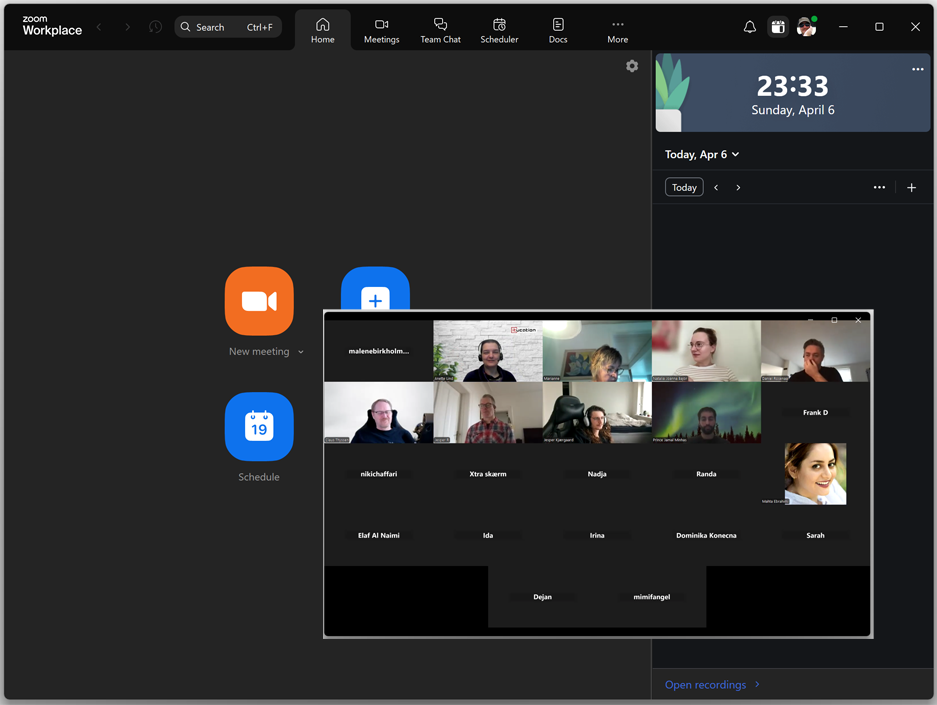Expand the New meeting dropdown arrow
The width and height of the screenshot is (937, 705).
click(301, 352)
